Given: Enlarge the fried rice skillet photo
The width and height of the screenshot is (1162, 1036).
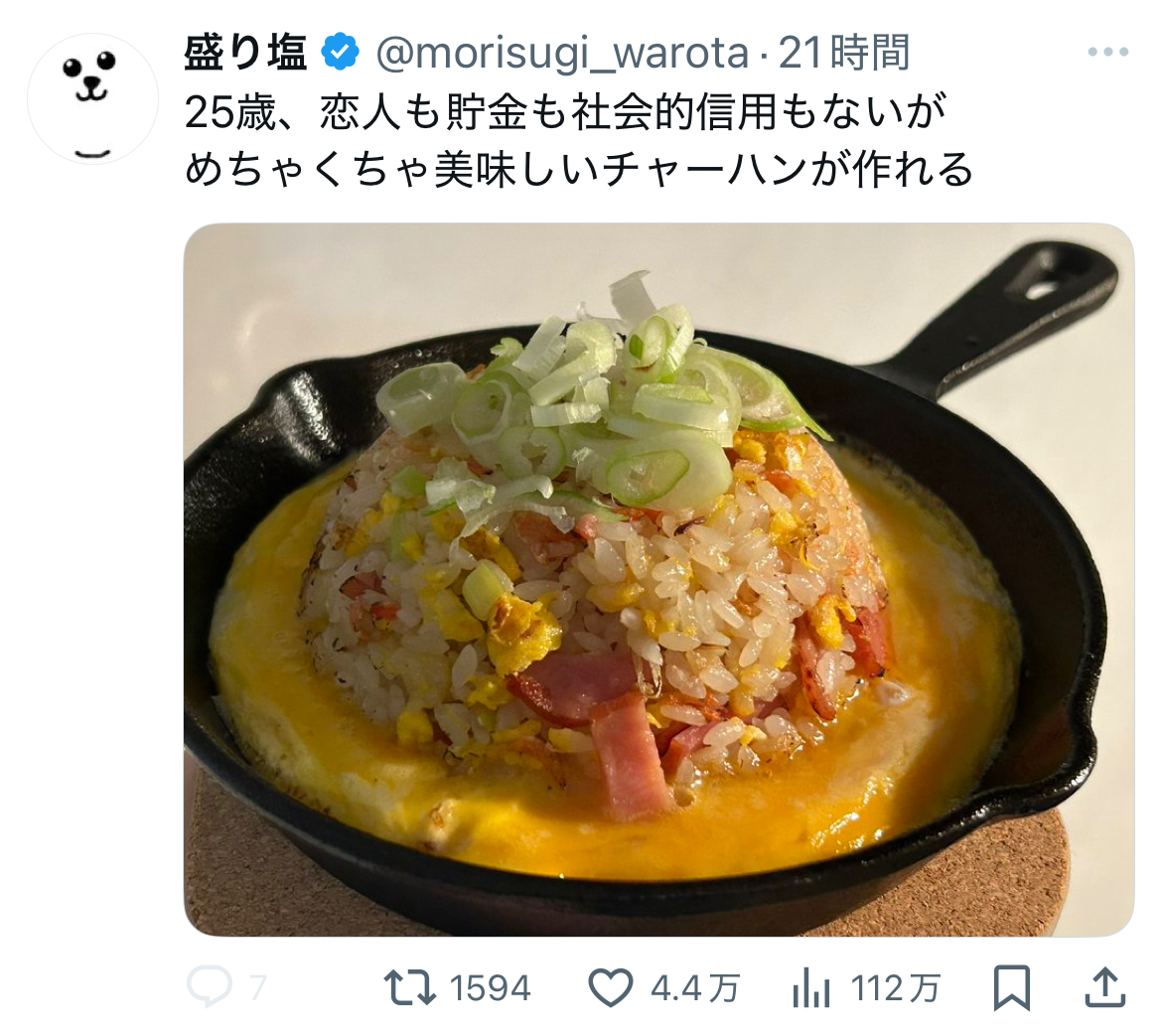Looking at the screenshot, I should [658, 579].
